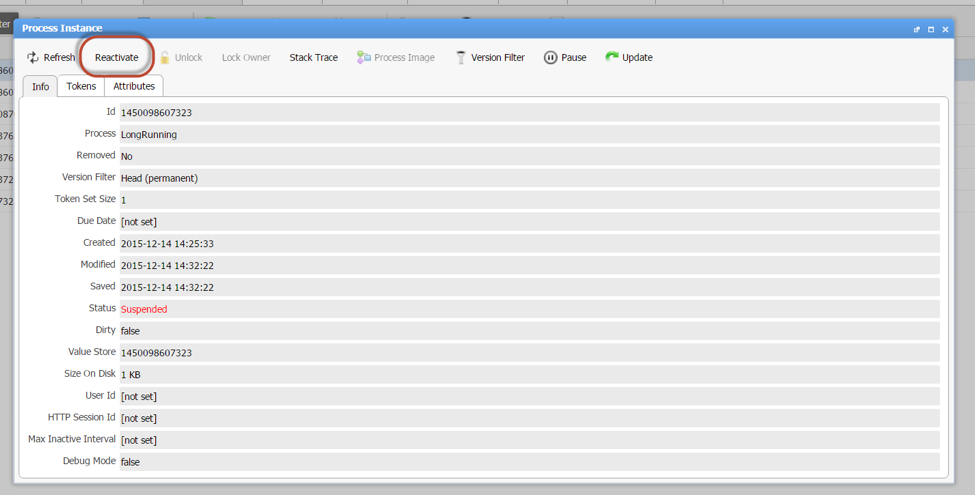975x495 pixels.
Task: Click the HTTP Session Id [not set] value
Action: pos(139,419)
